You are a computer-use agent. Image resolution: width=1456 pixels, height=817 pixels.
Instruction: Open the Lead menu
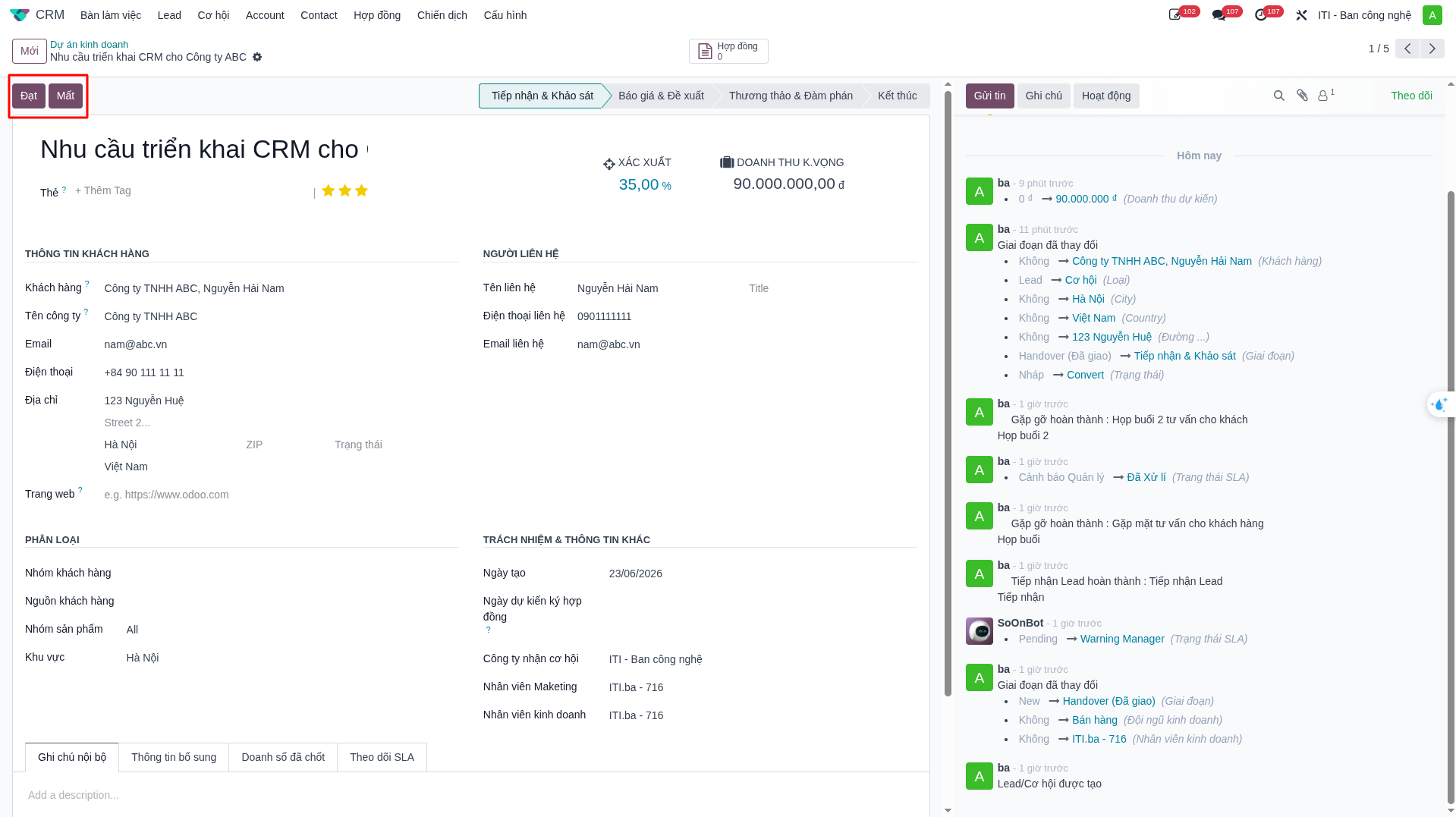pos(169,15)
